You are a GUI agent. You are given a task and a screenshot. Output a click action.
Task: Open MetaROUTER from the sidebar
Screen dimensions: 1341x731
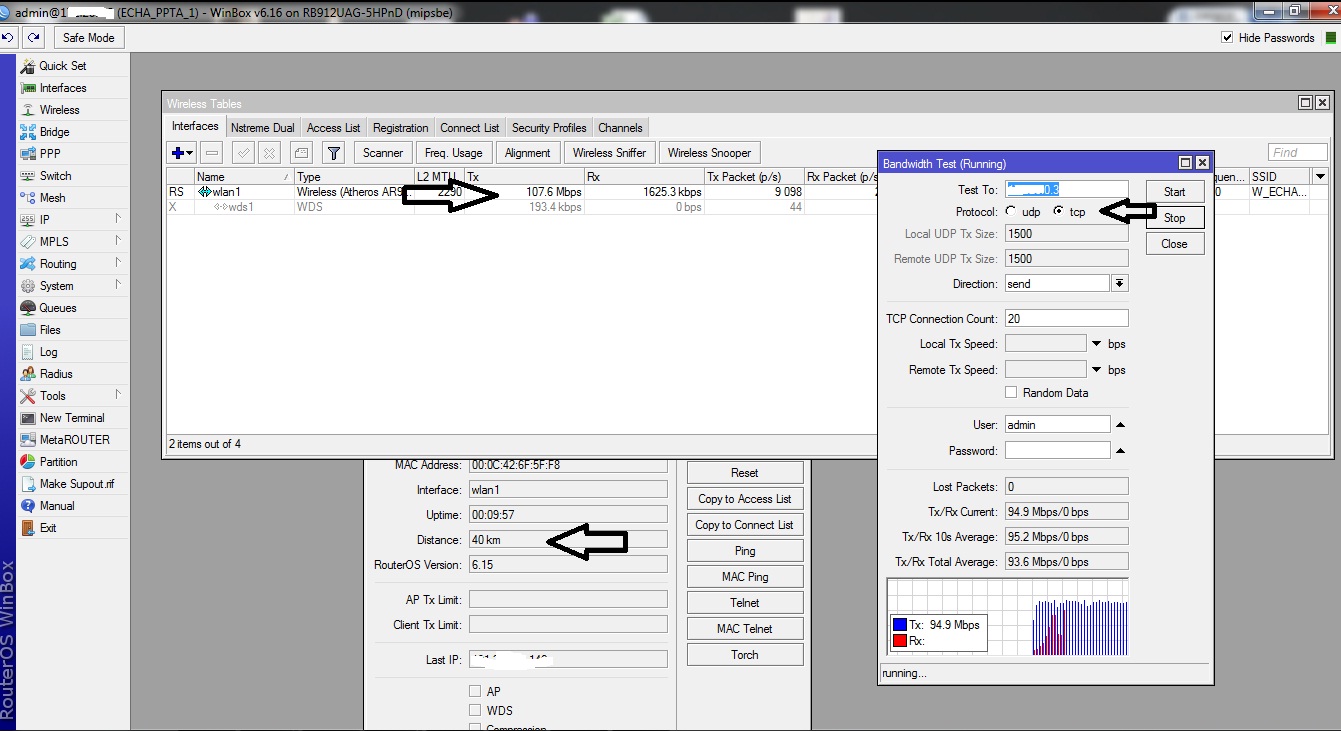(74, 440)
